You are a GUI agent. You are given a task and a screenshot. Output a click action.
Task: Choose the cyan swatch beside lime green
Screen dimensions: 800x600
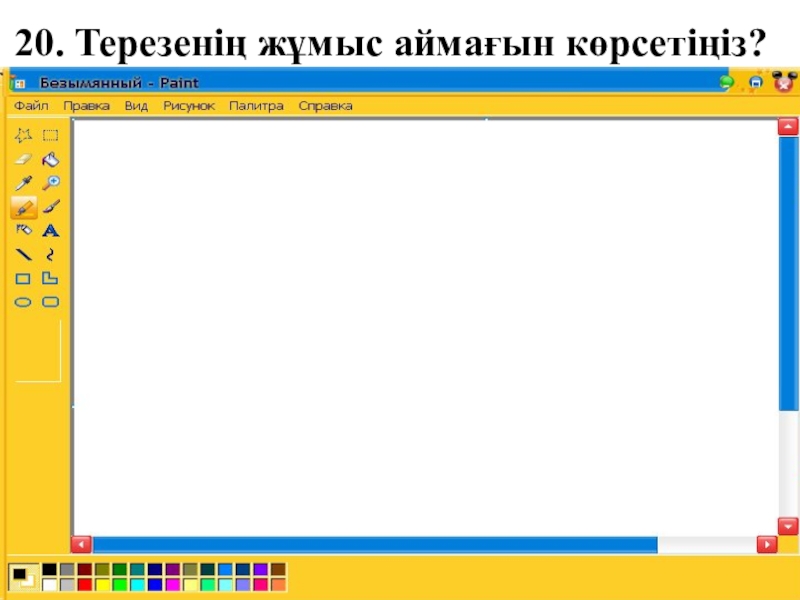pos(137,584)
